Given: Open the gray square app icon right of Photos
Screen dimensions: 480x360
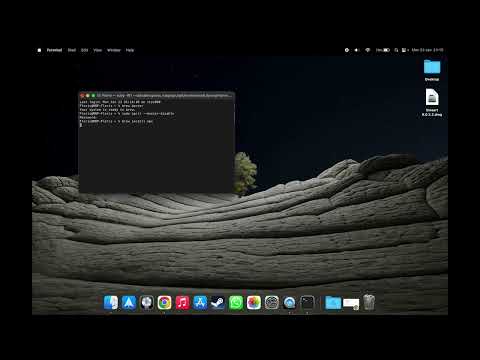Looking at the screenshot, I should tap(272, 303).
